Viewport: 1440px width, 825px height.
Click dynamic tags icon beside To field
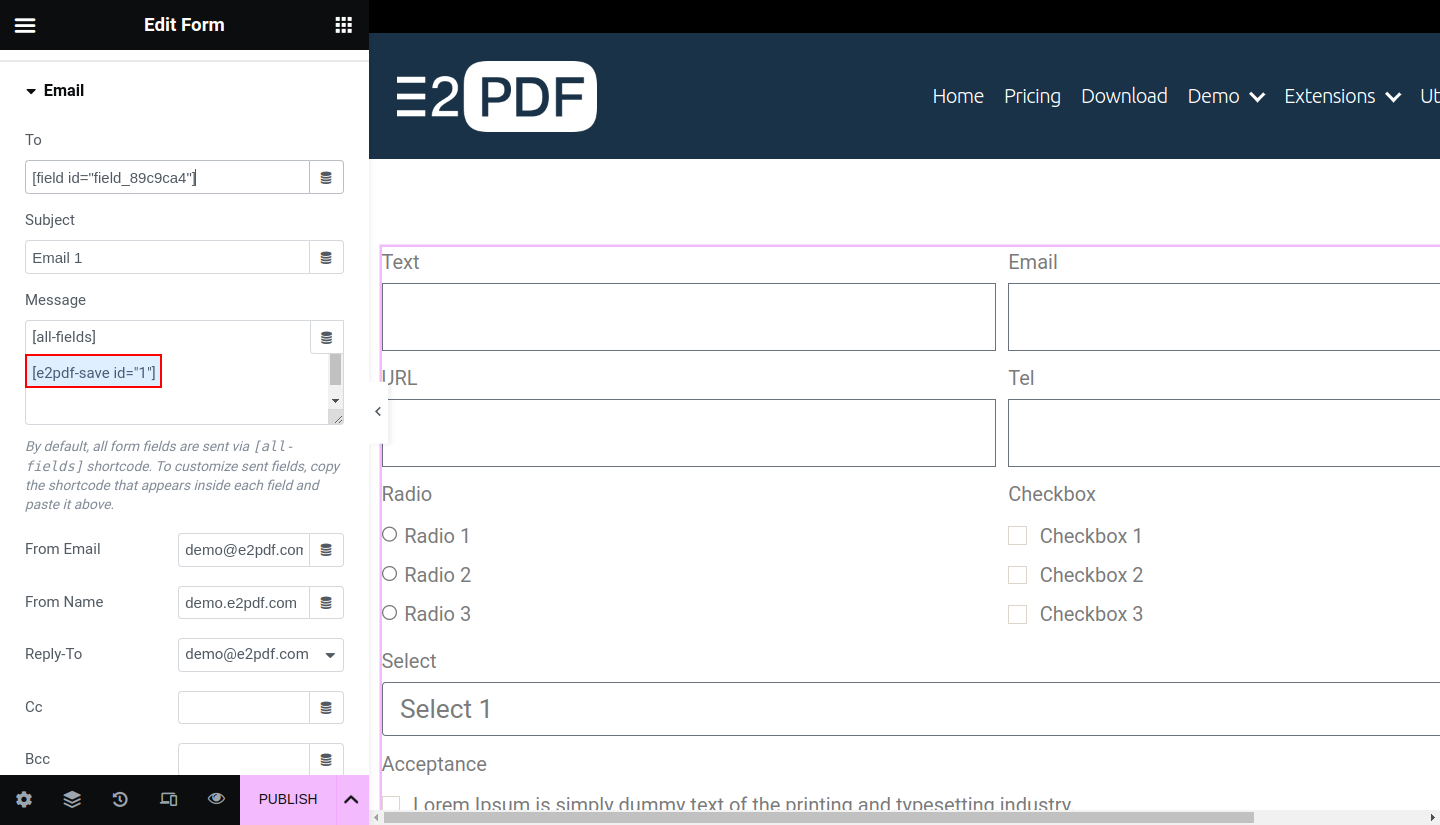point(326,178)
